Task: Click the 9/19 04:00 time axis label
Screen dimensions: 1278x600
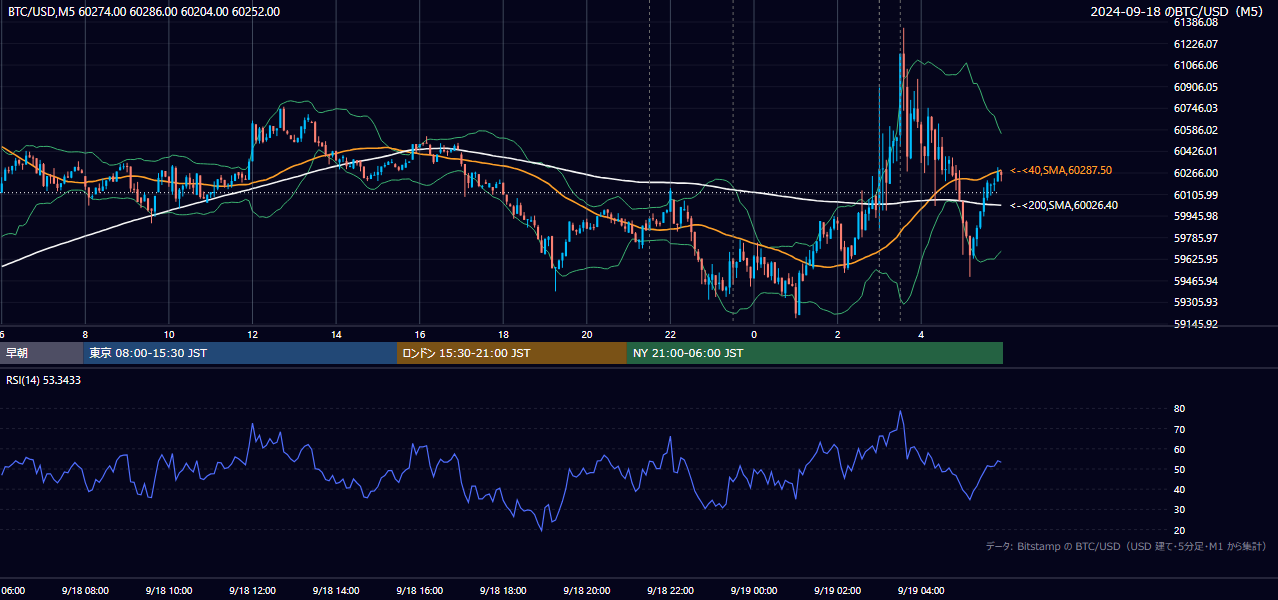Action: (921, 591)
